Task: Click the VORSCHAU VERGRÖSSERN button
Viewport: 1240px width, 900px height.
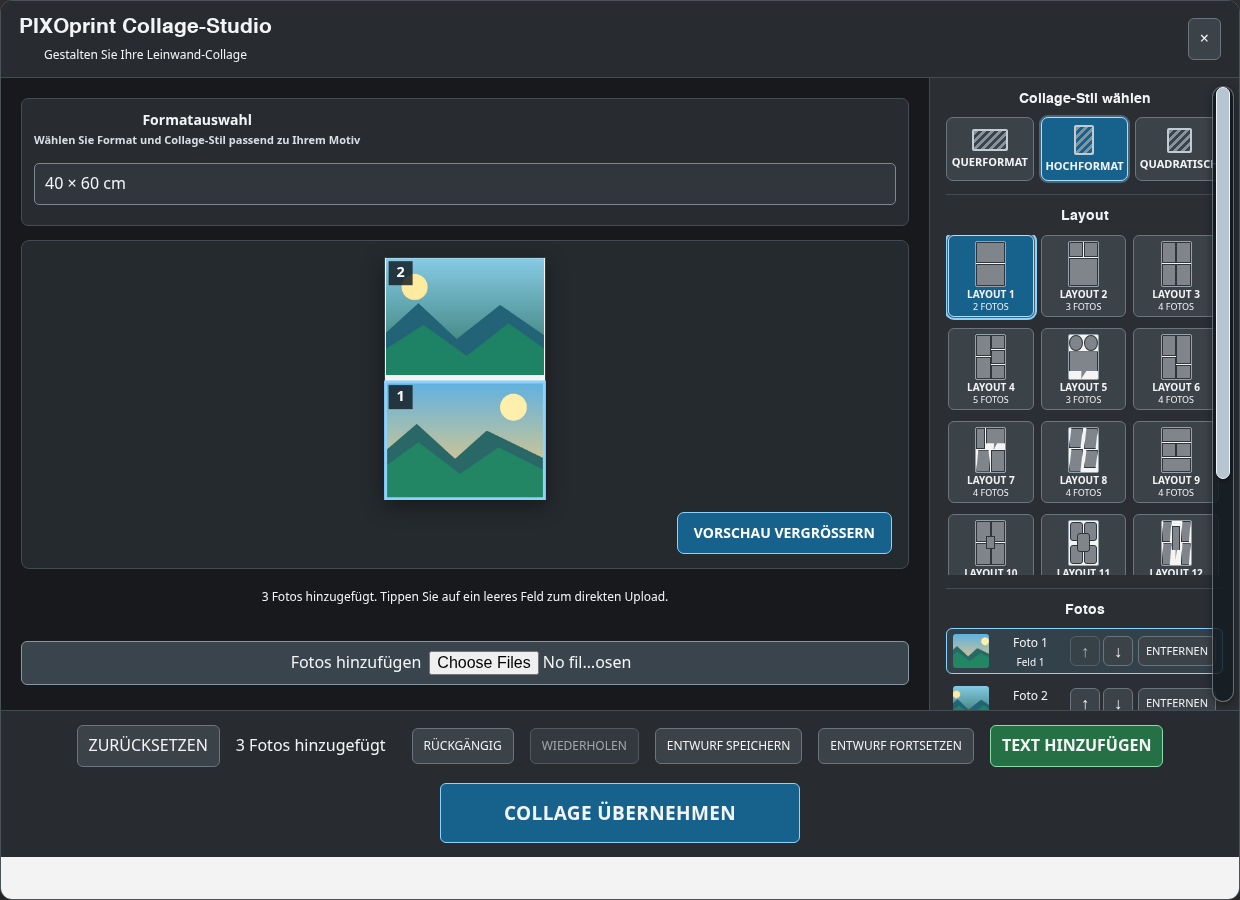Action: click(x=784, y=533)
